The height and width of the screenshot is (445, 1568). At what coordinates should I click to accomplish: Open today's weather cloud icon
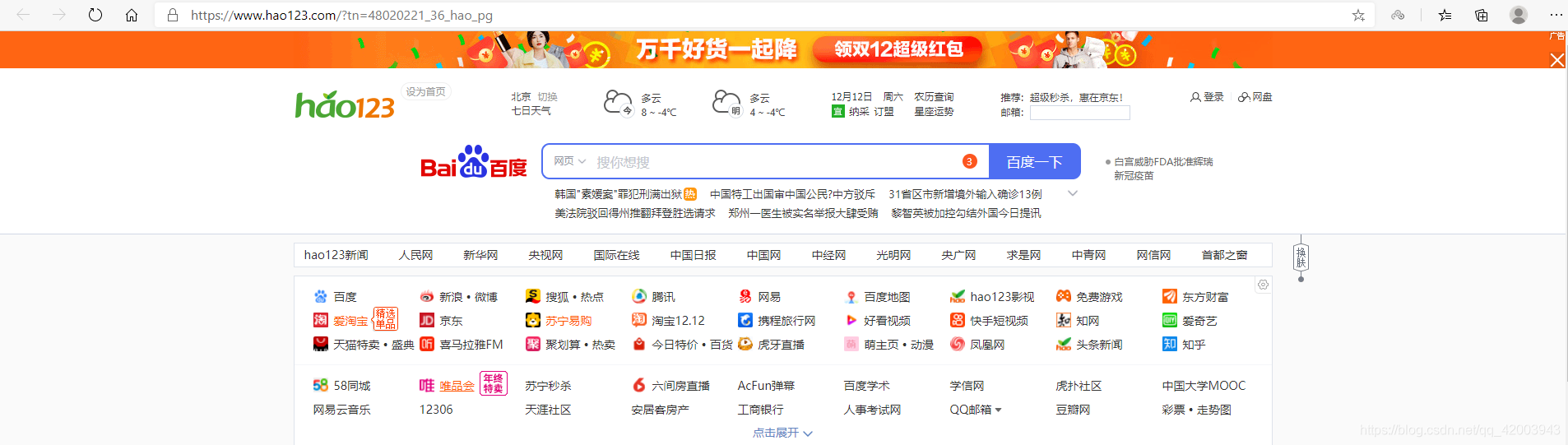pyautogui.click(x=618, y=103)
